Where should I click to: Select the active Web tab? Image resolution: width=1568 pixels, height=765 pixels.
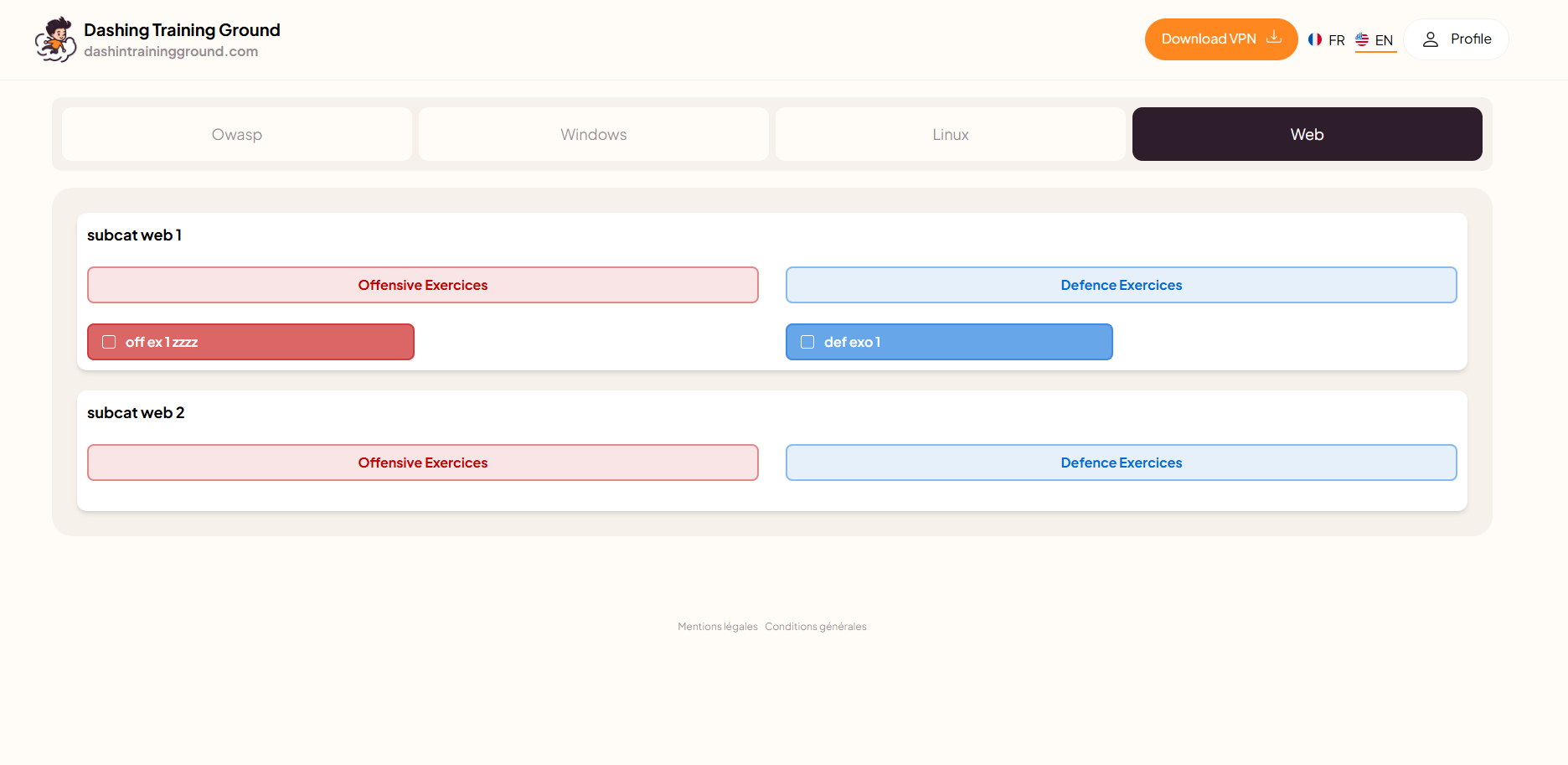pyautogui.click(x=1307, y=134)
